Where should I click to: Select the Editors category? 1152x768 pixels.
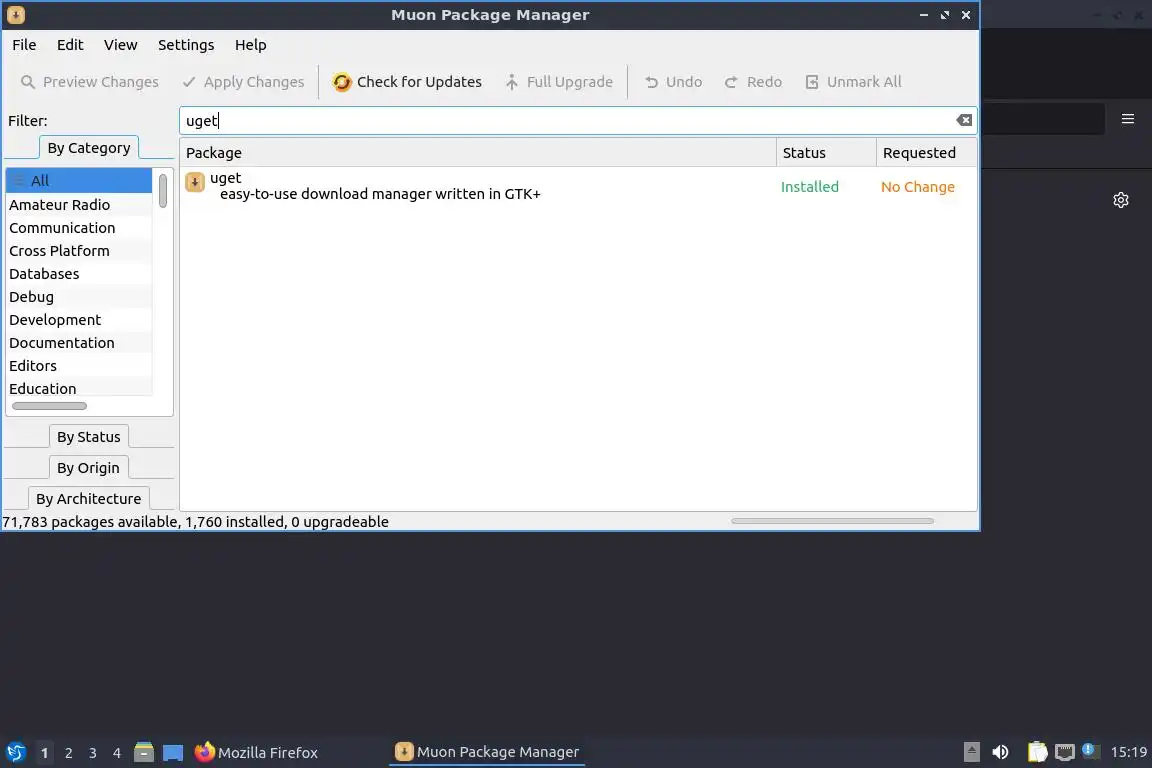[79, 365]
